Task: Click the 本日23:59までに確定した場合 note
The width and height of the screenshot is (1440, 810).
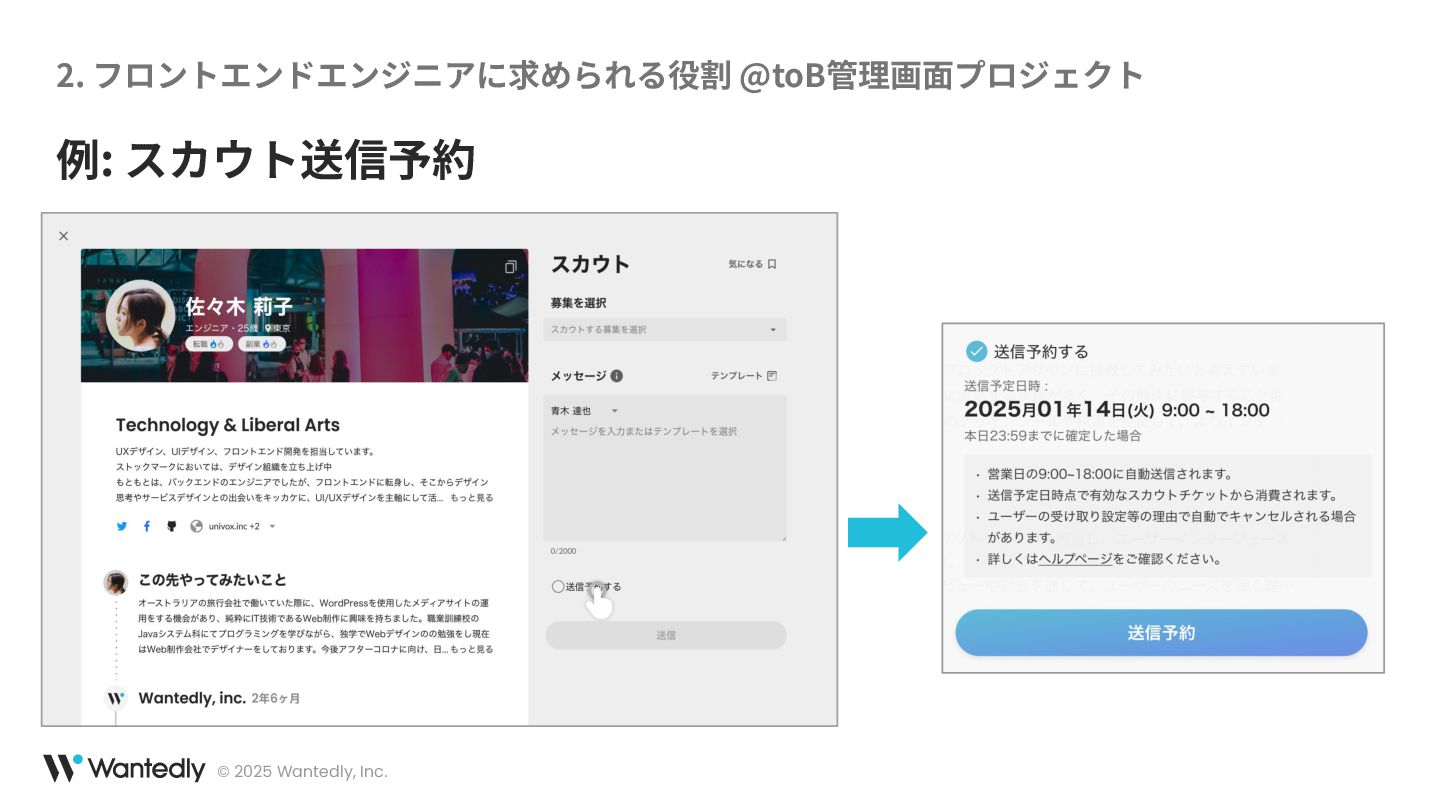Action: click(x=1052, y=436)
